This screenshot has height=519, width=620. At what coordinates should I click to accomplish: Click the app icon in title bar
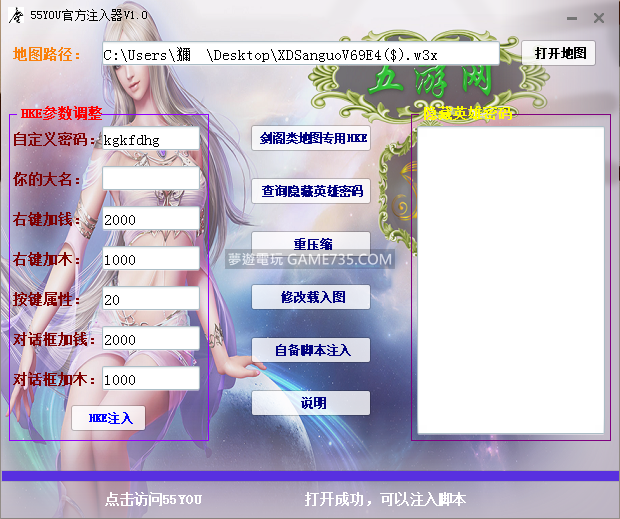click(x=16, y=16)
